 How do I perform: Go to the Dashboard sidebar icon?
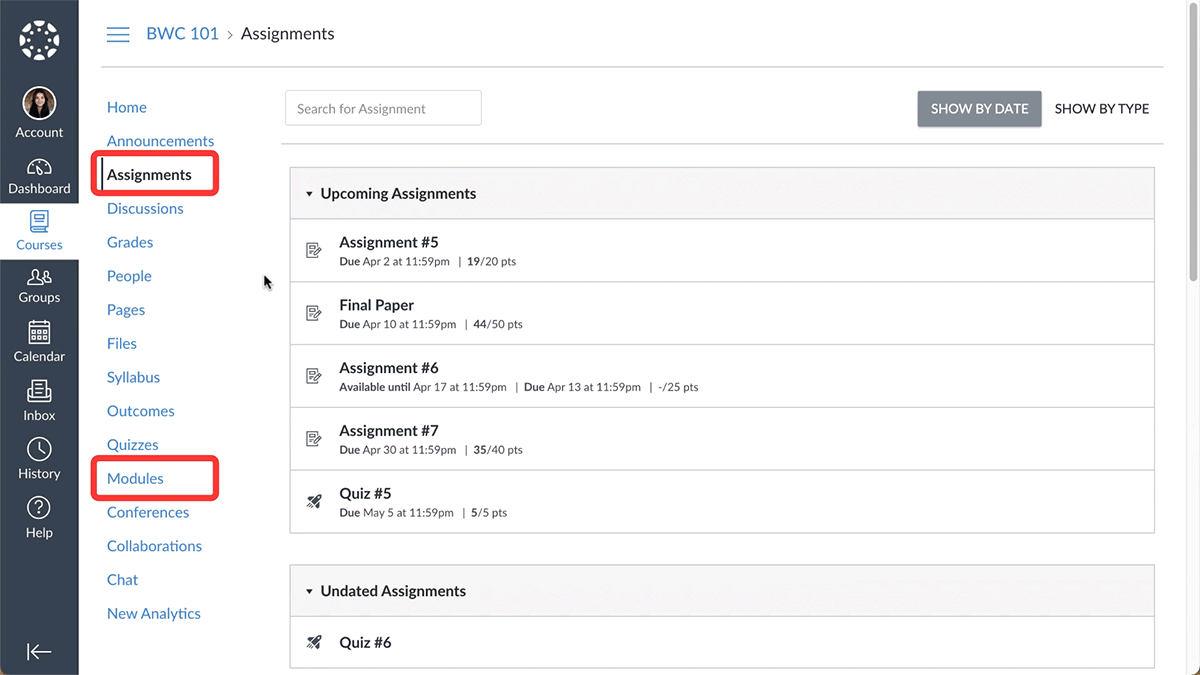point(39,166)
